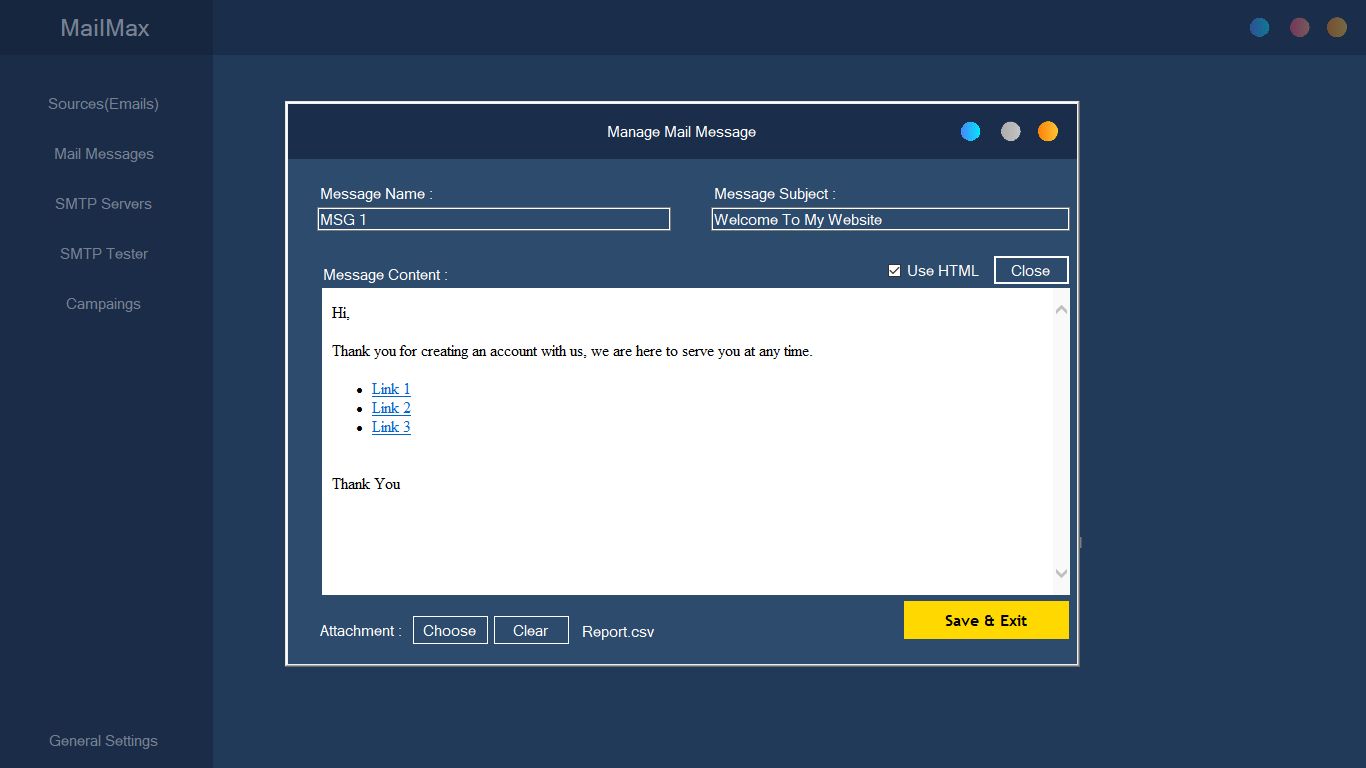Click inside the Message Subject field

889,219
